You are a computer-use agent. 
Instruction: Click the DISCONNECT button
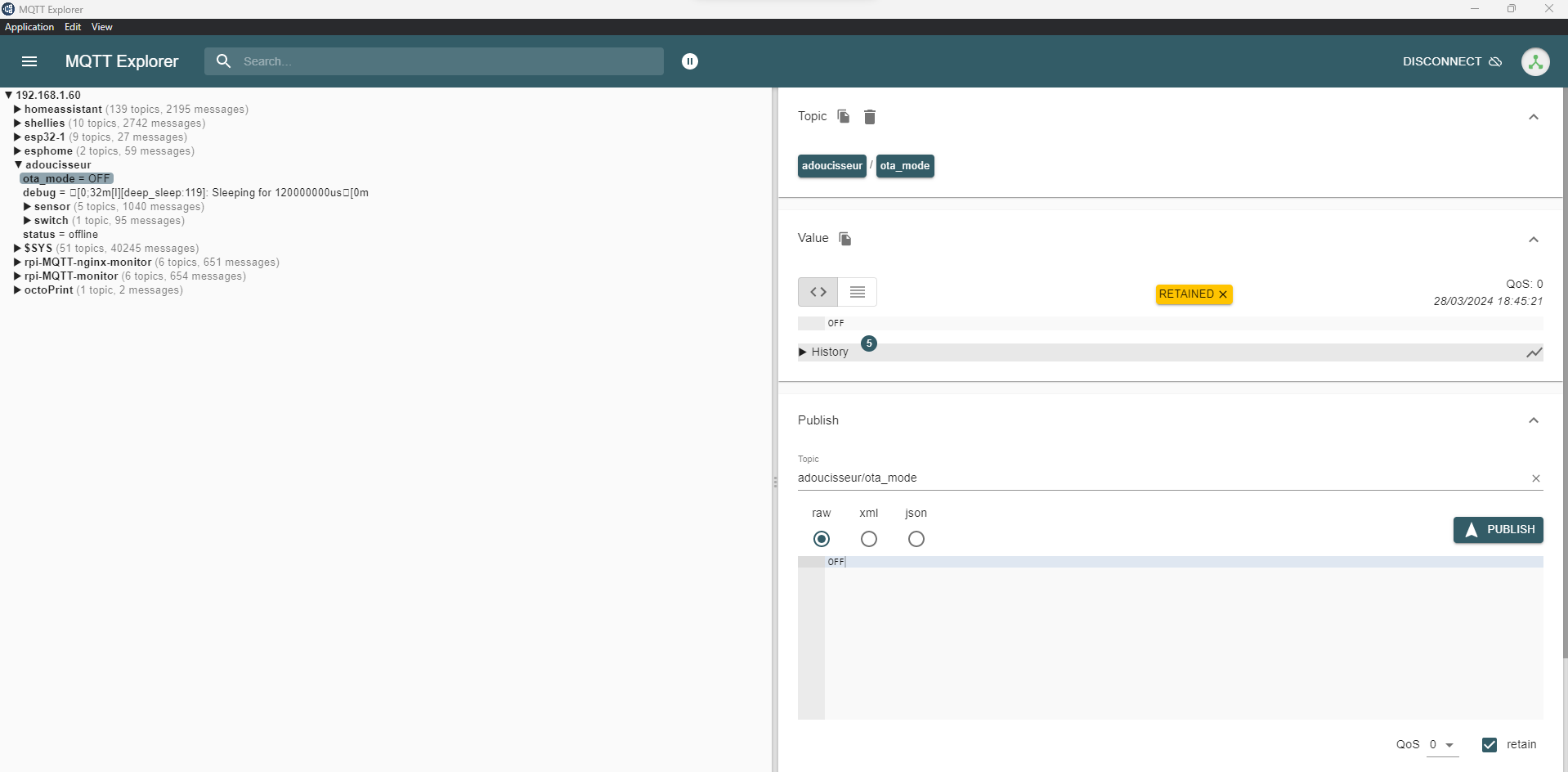[1452, 61]
